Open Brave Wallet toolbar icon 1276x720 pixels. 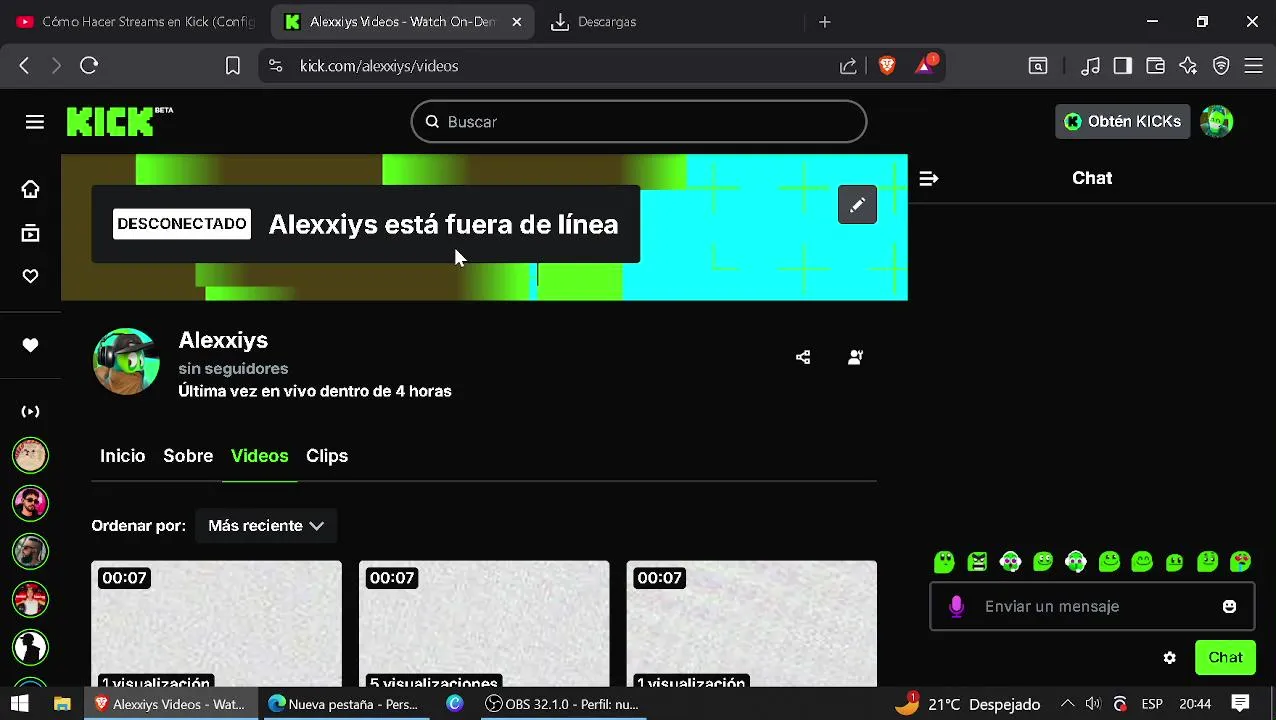coord(1155,66)
